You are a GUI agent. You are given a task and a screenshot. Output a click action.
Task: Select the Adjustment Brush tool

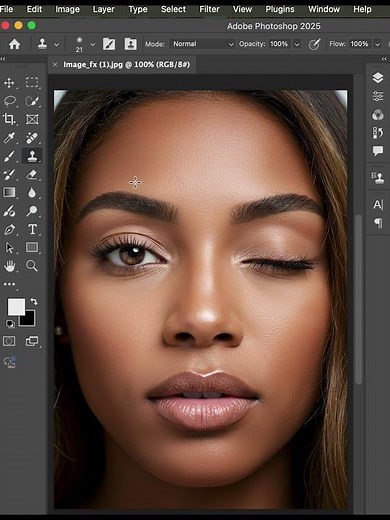[x=9, y=211]
